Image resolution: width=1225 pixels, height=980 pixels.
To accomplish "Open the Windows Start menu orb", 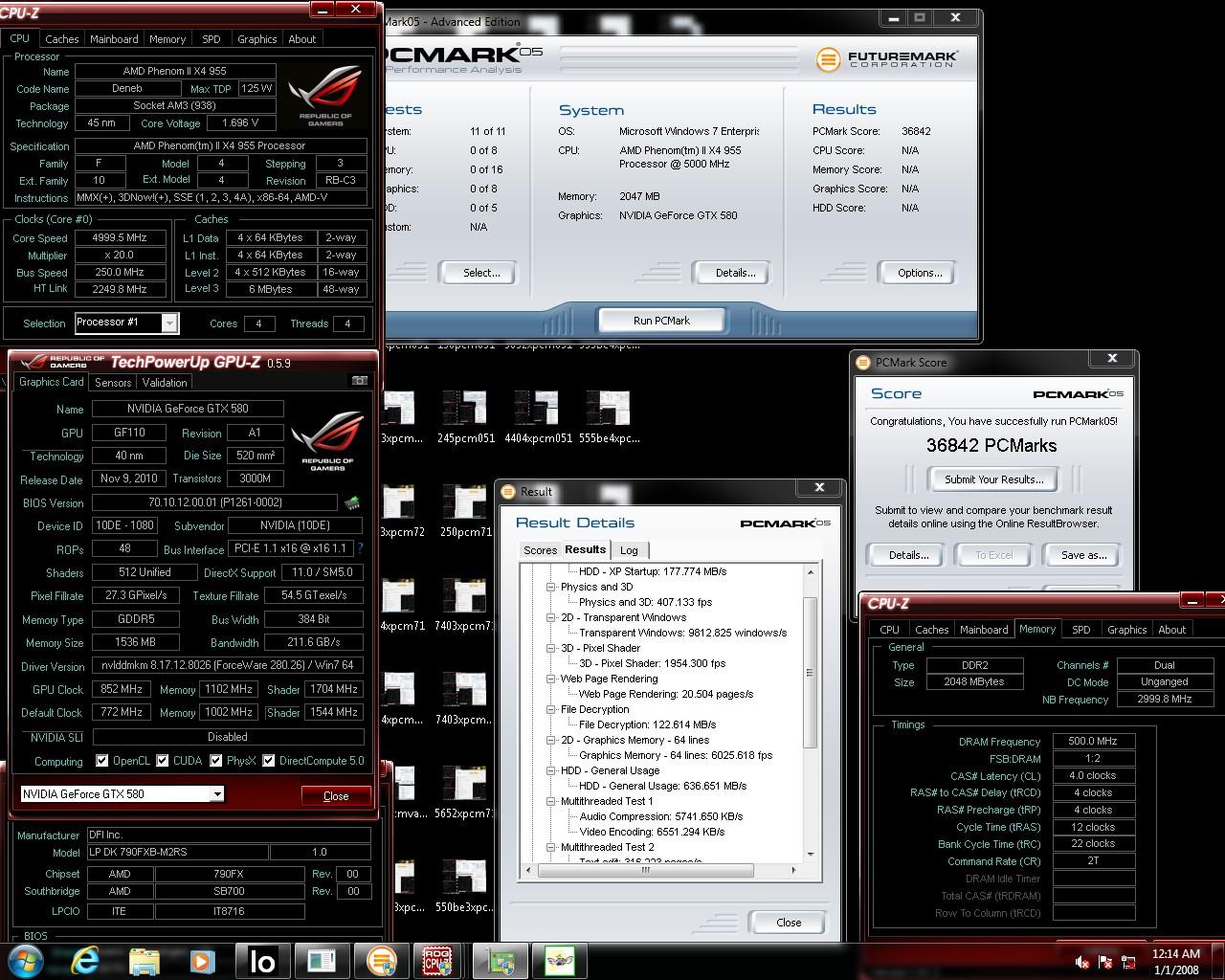I will (x=25, y=961).
